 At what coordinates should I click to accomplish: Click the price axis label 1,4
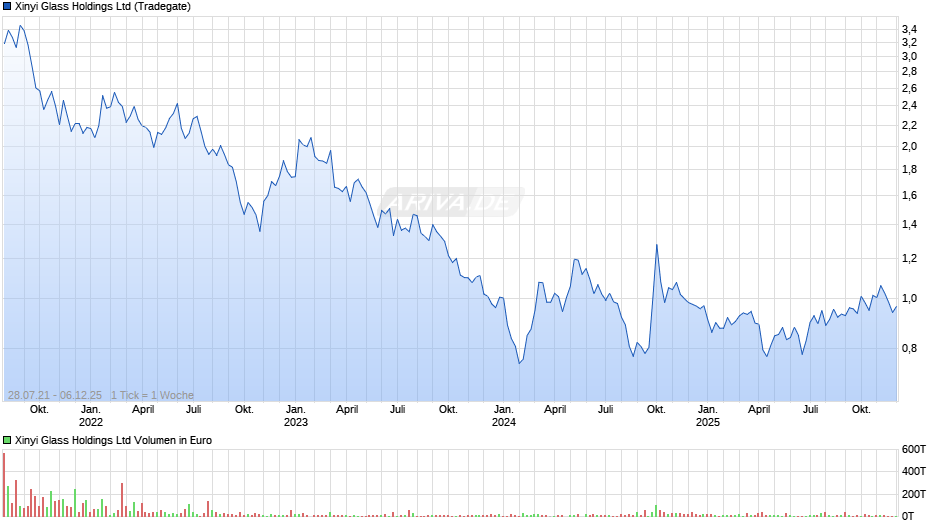(909, 224)
